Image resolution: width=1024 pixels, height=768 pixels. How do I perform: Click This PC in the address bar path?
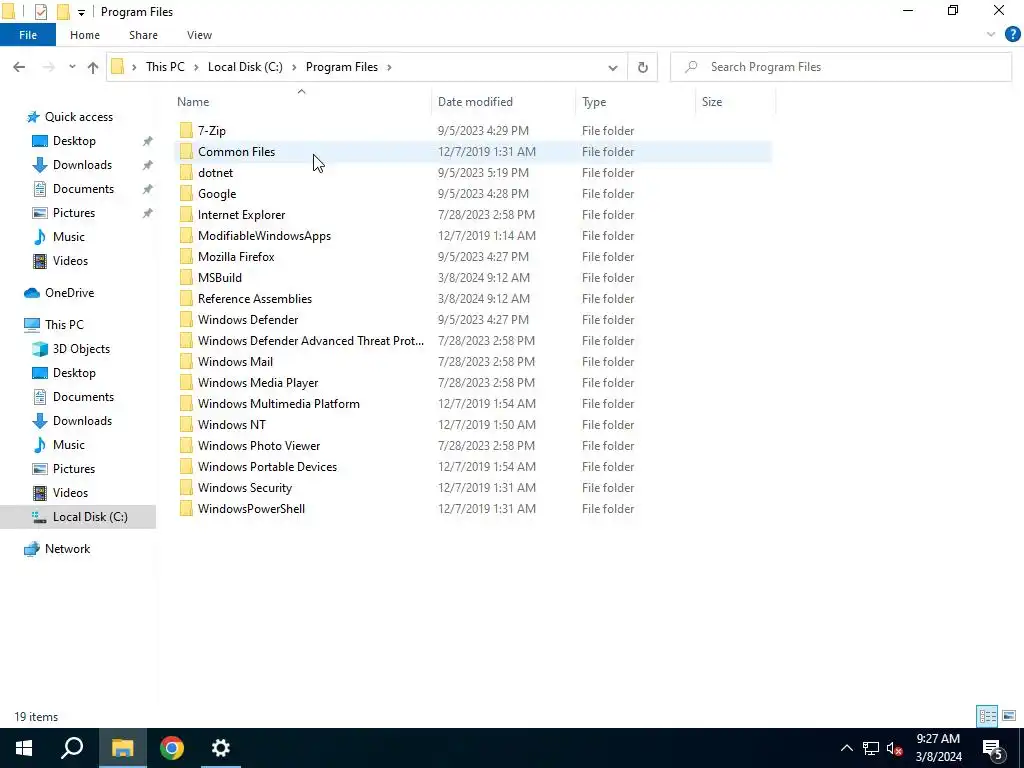(165, 67)
